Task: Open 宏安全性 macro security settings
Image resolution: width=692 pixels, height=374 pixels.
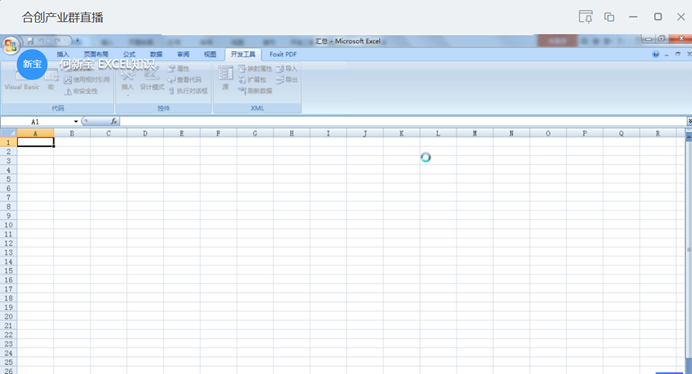Action: pos(81,91)
